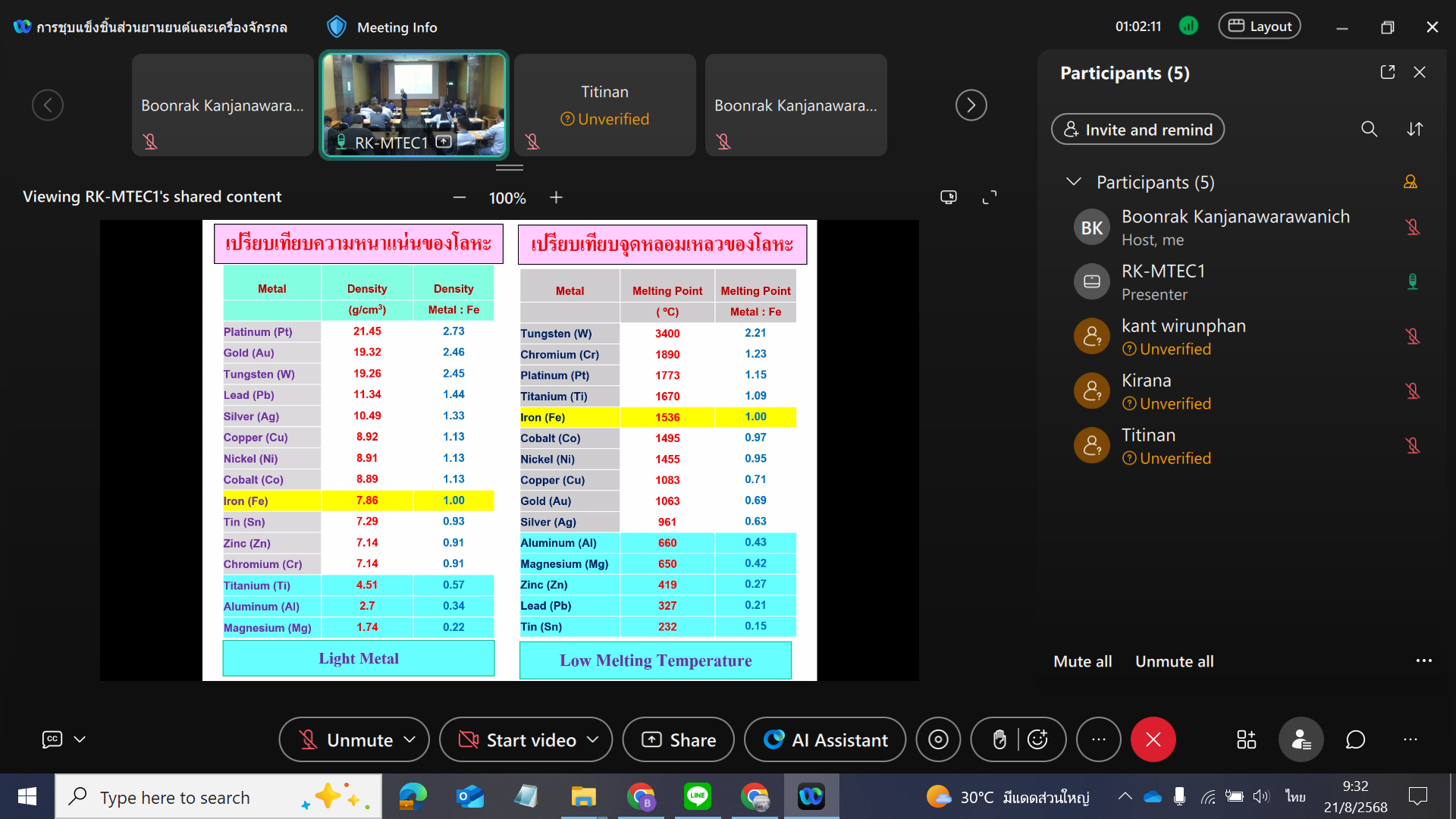Toggle Titinan's mute icon in list

1412,445
